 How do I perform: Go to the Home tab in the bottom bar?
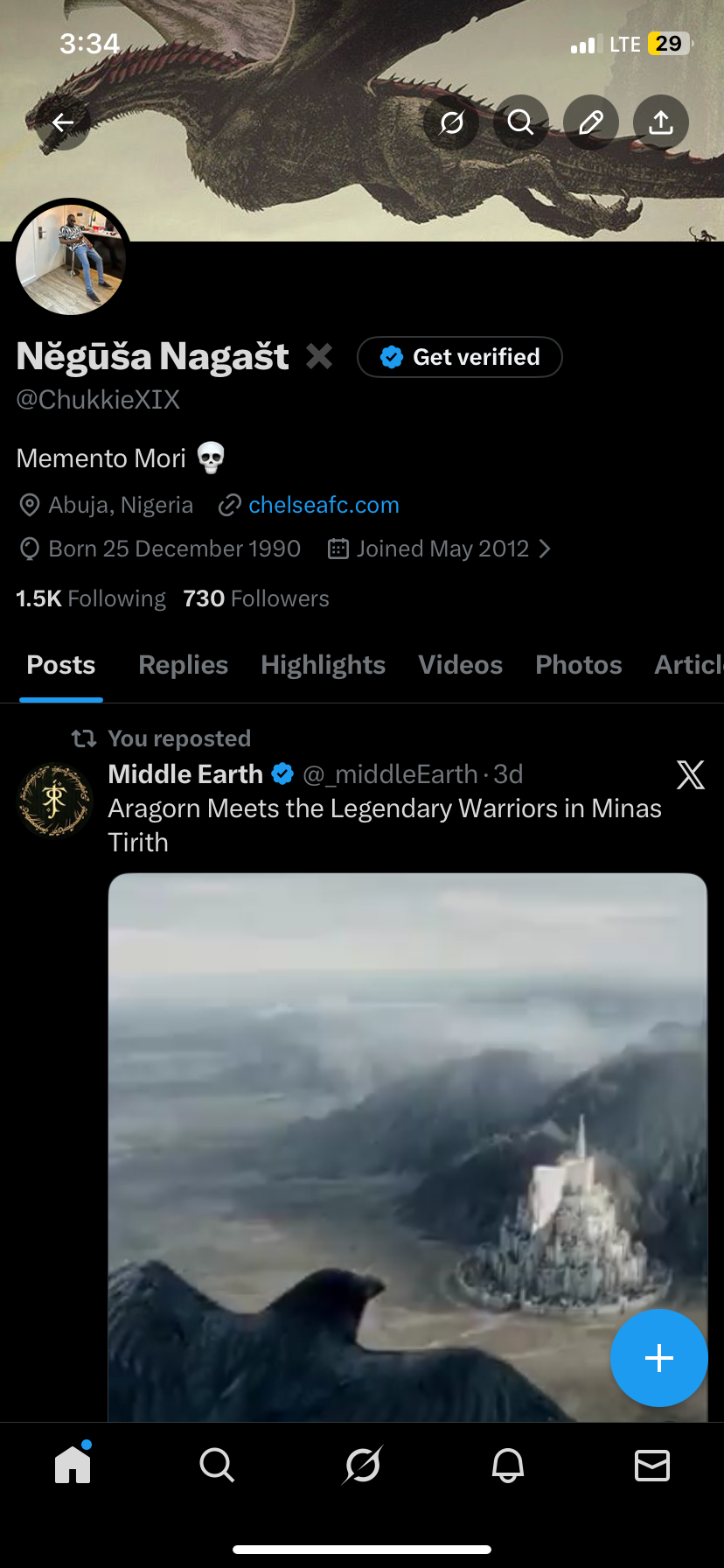point(73,1464)
